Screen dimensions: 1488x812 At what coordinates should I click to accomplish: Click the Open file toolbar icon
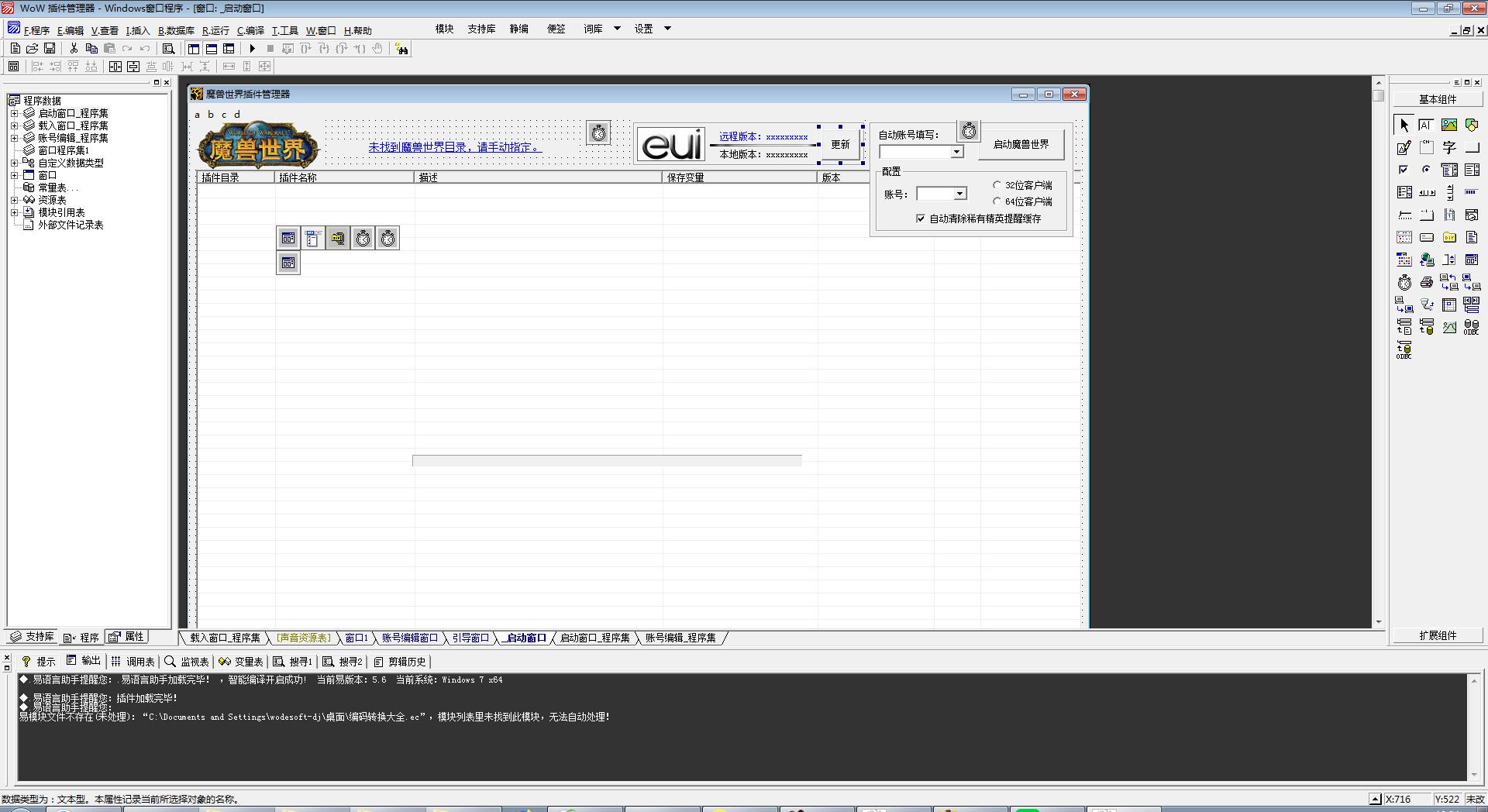tap(33, 48)
